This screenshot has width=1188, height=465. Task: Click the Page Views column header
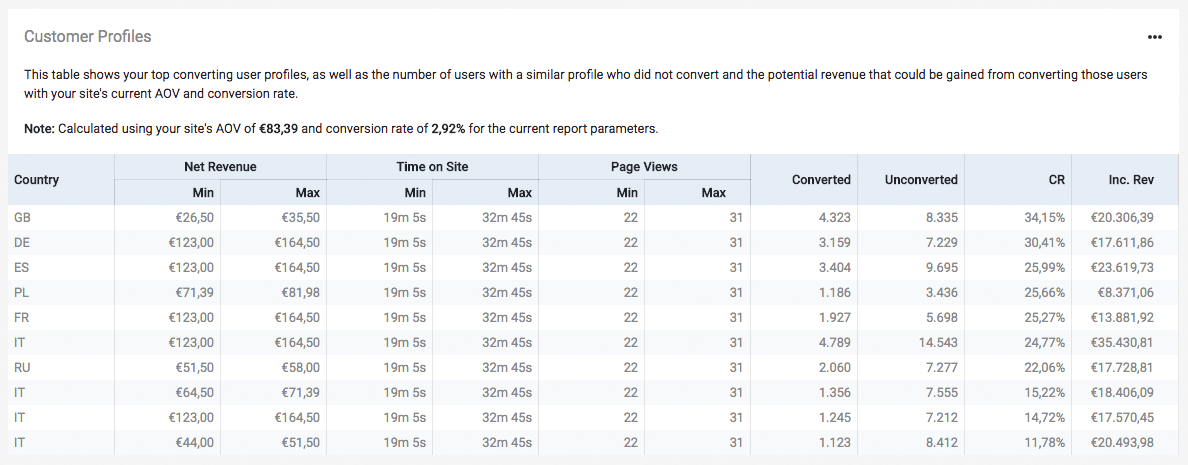click(644, 167)
